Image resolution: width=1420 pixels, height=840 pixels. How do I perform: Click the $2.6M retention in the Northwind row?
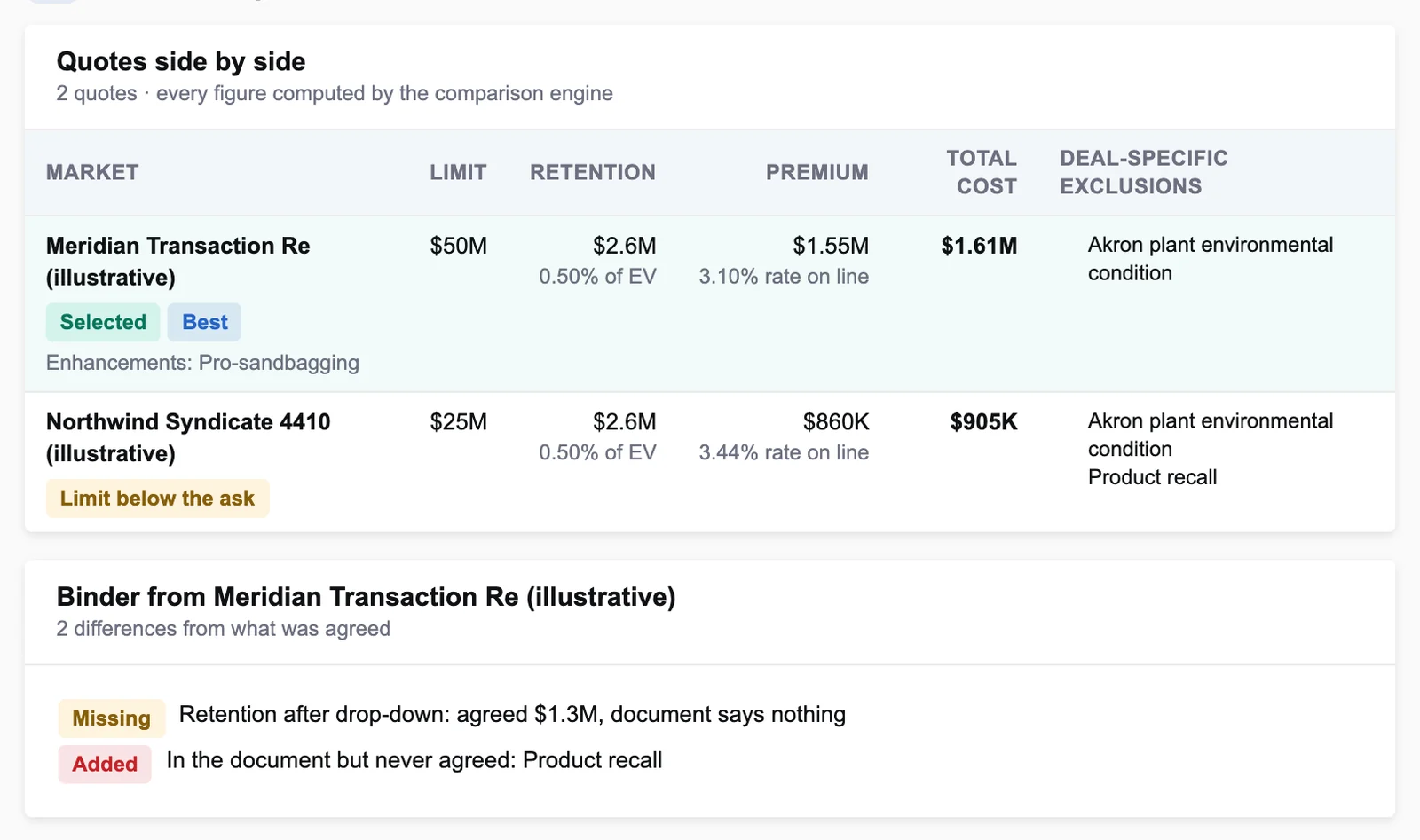pos(625,422)
